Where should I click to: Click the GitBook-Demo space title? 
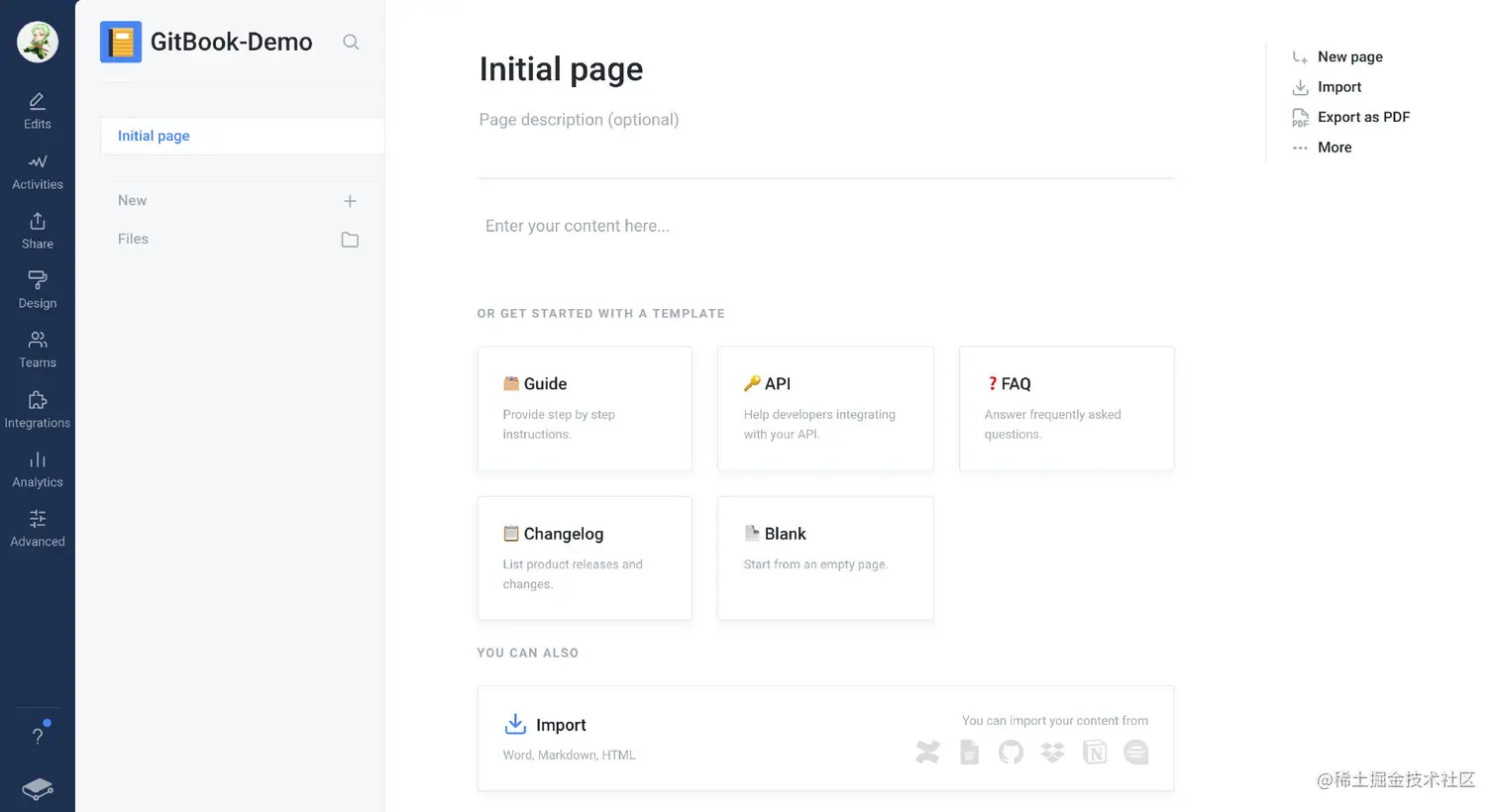[x=231, y=42]
